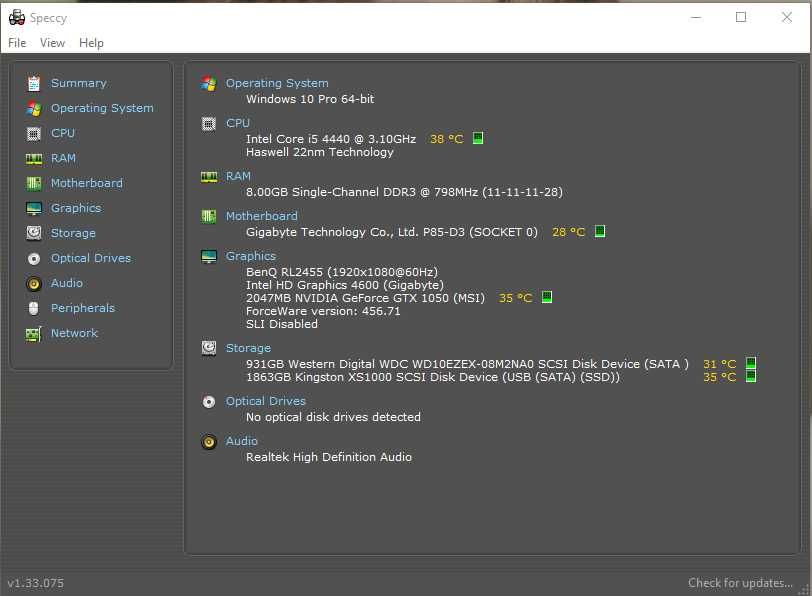Click the green indicator next to GTX 1050 35 °C
Image resolution: width=812 pixels, height=596 pixels.
(546, 297)
